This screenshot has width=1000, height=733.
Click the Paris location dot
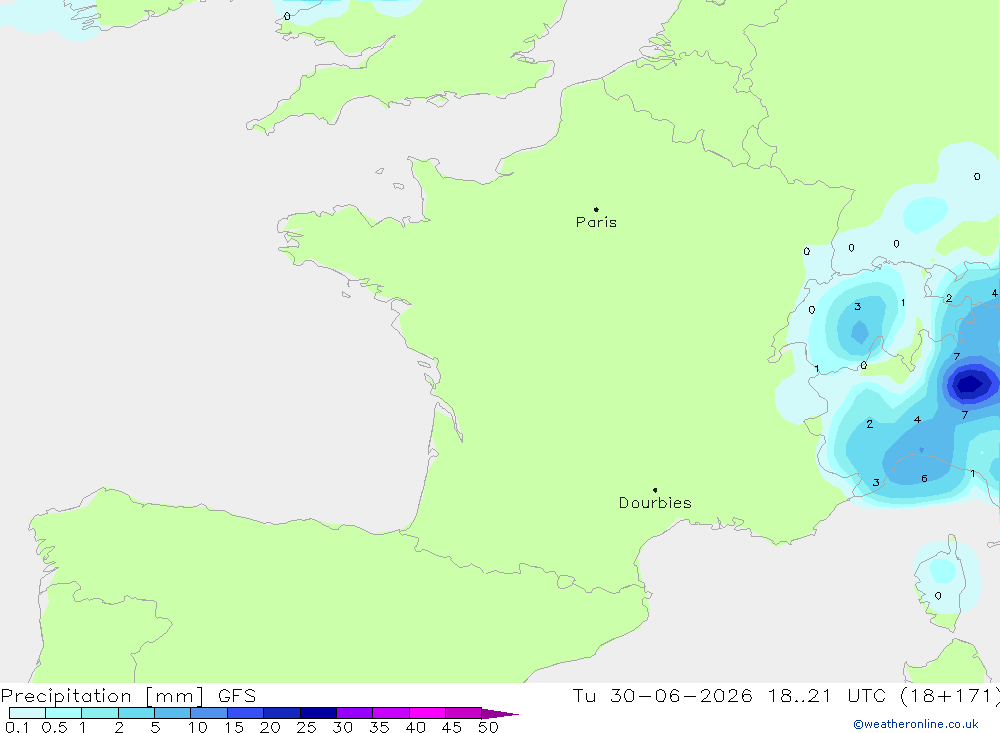596,209
